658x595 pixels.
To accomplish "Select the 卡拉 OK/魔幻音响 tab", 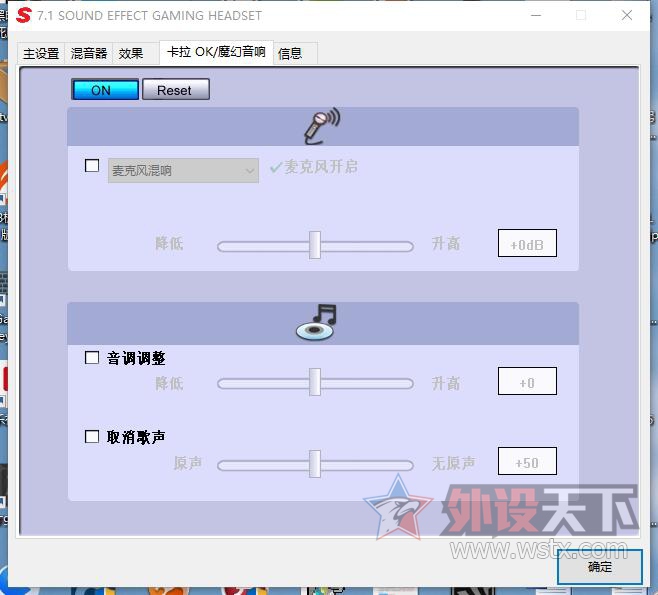I will 216,52.
